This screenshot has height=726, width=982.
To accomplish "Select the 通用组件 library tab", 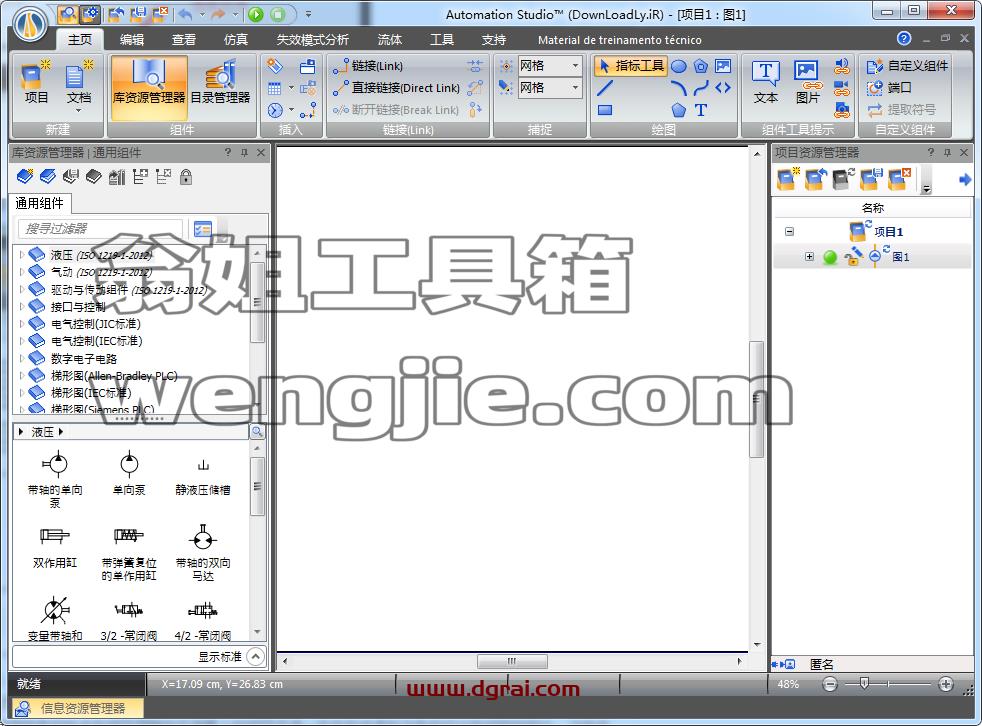I will (x=39, y=203).
